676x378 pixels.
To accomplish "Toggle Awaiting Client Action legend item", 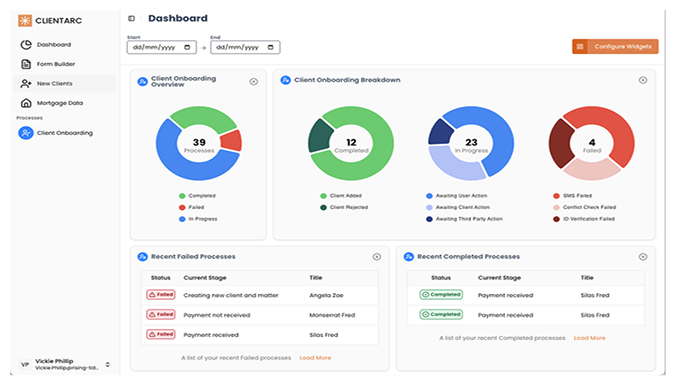I will (458, 207).
